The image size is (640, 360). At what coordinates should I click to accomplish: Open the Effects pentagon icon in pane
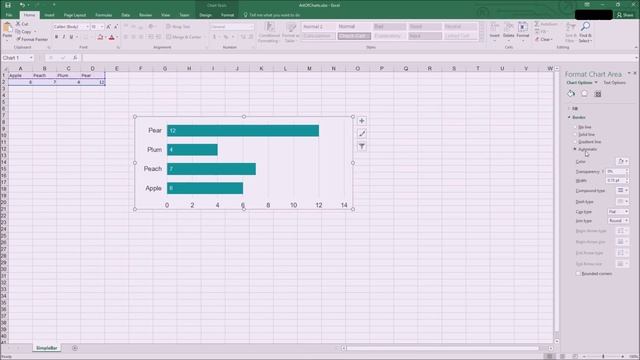(x=584, y=93)
